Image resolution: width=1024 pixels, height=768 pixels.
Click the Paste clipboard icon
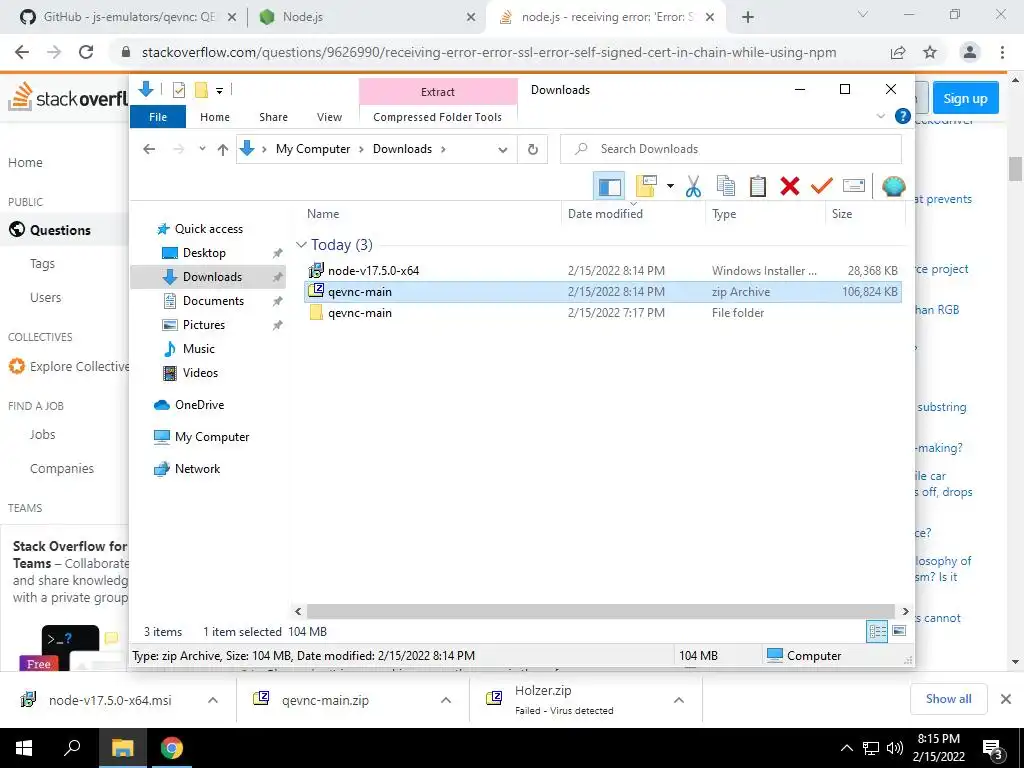[x=758, y=186]
